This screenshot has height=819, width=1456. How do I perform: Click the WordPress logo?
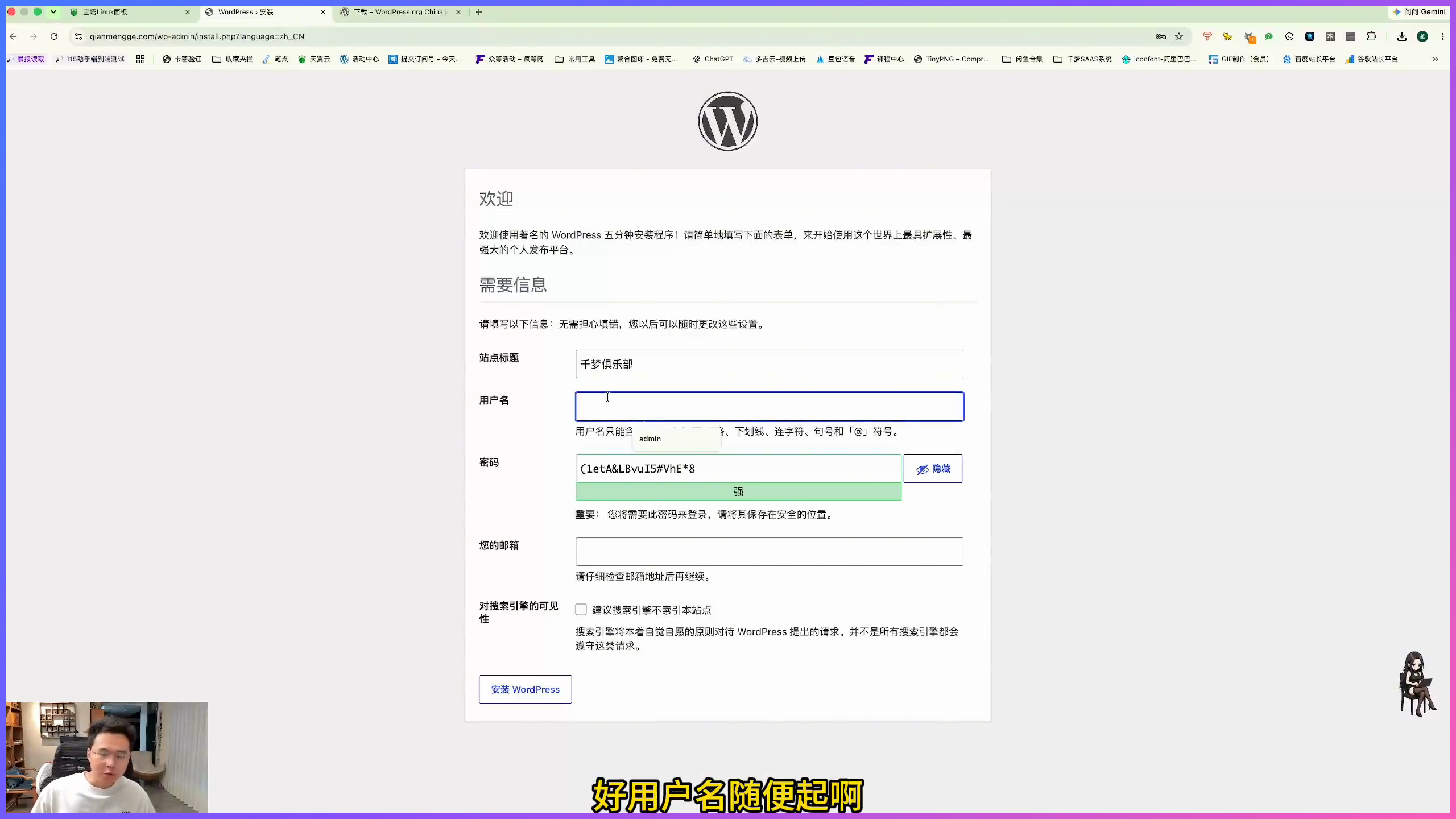(727, 121)
